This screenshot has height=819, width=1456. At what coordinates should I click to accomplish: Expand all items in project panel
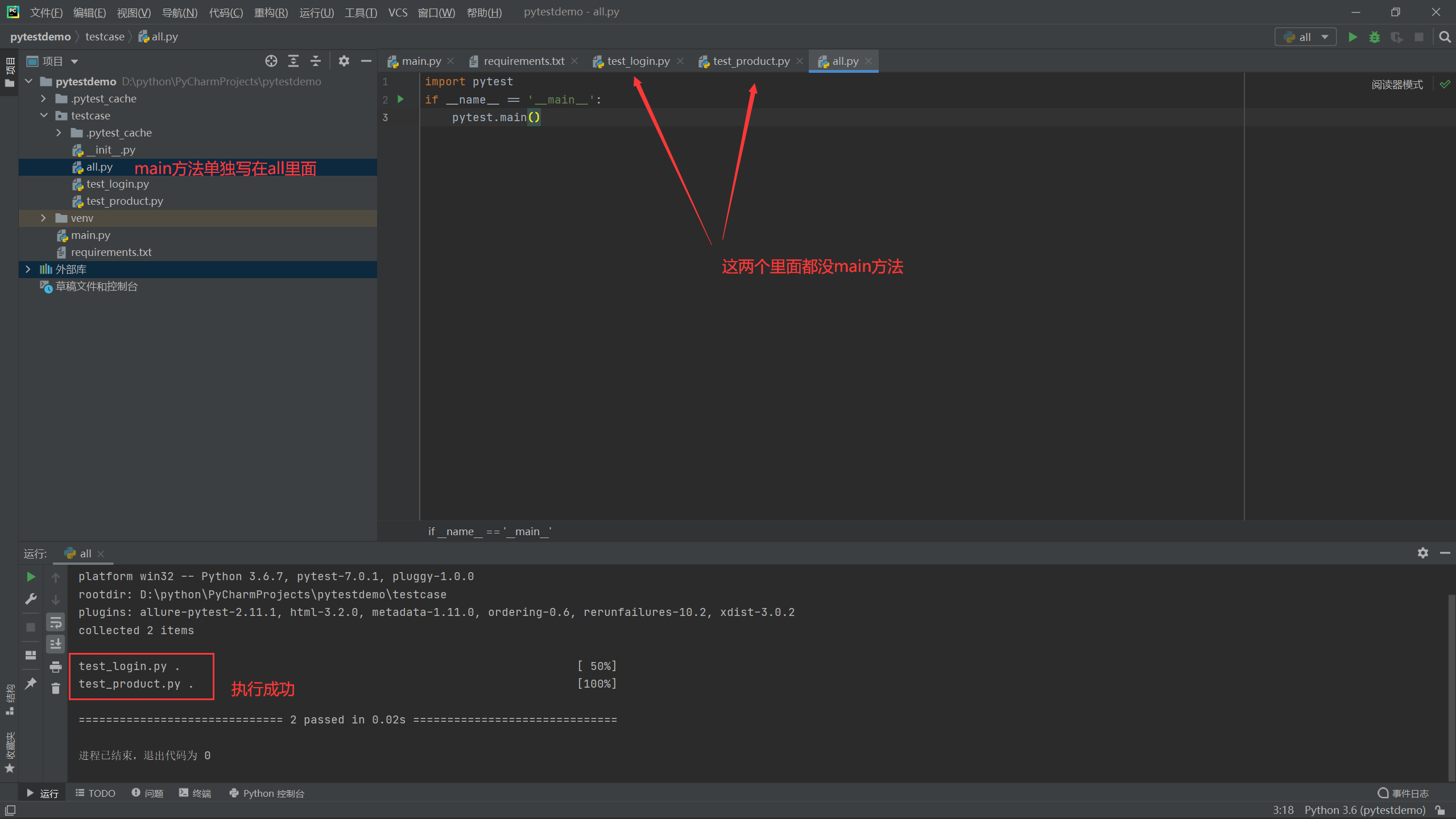293,61
